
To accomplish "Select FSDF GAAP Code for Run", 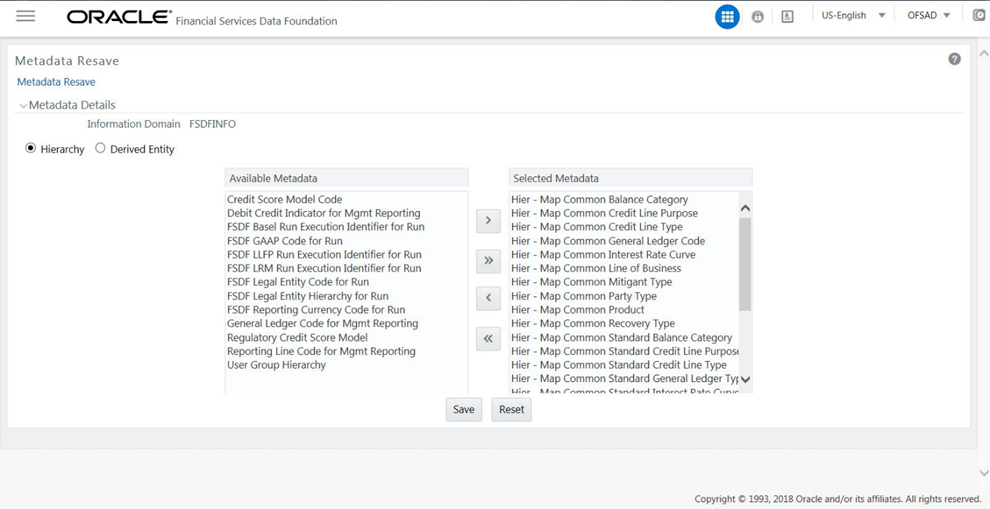I will (285, 241).
